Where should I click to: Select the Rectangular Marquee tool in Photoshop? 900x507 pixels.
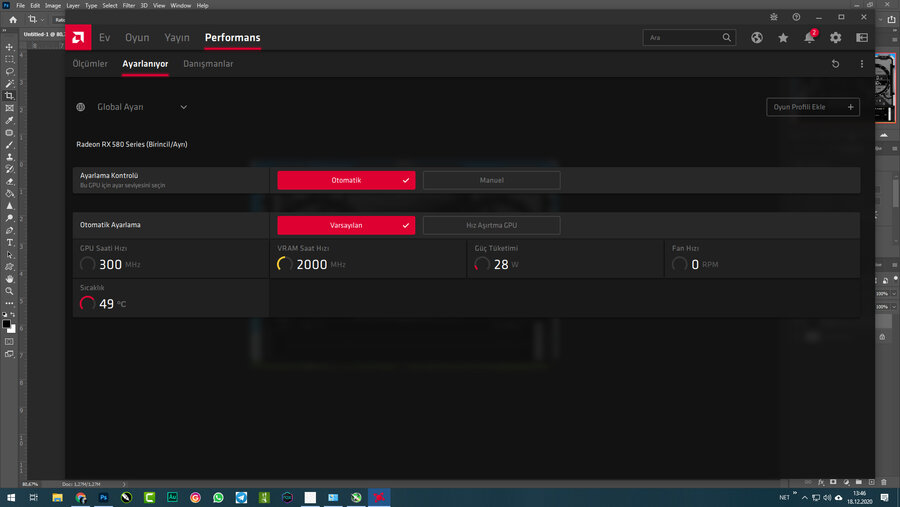[9, 59]
